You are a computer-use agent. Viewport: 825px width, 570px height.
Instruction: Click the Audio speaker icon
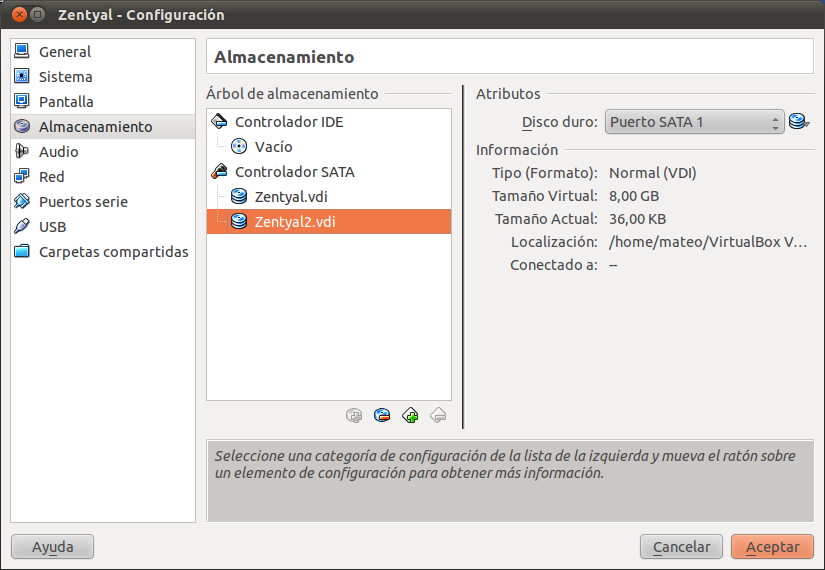click(x=22, y=151)
